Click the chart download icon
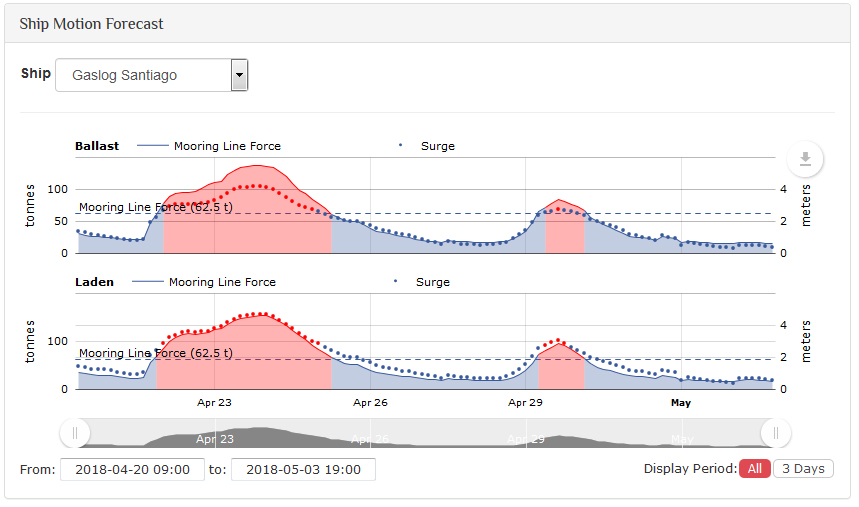 (805, 159)
